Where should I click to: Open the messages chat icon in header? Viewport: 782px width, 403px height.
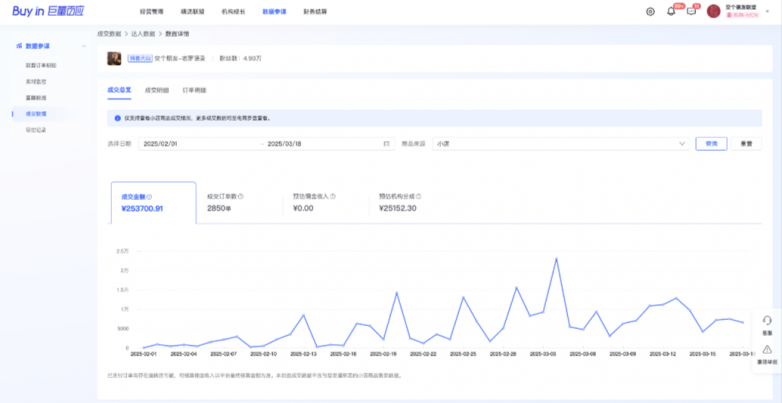(691, 11)
